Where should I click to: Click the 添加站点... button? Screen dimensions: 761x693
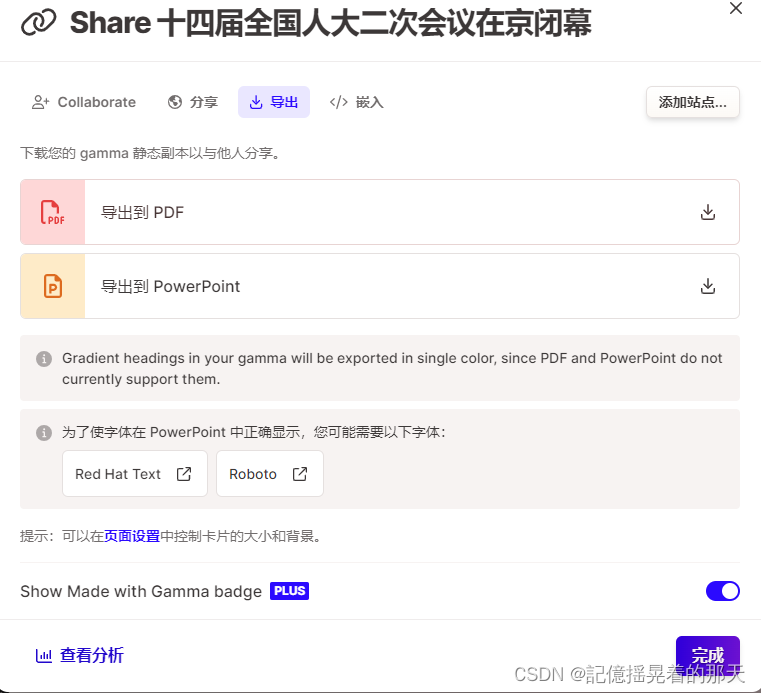(693, 102)
